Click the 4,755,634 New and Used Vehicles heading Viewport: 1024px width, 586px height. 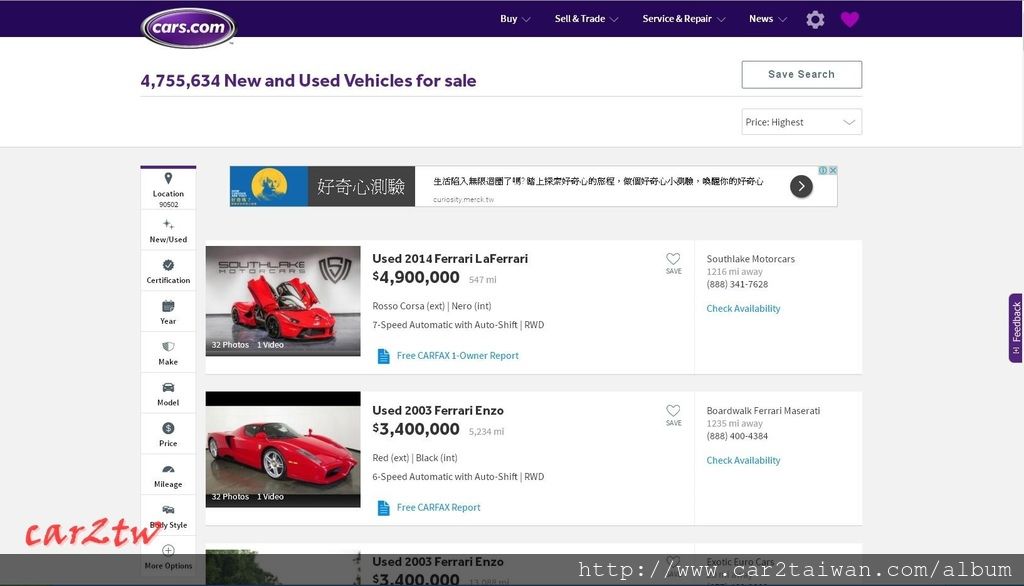tap(308, 80)
